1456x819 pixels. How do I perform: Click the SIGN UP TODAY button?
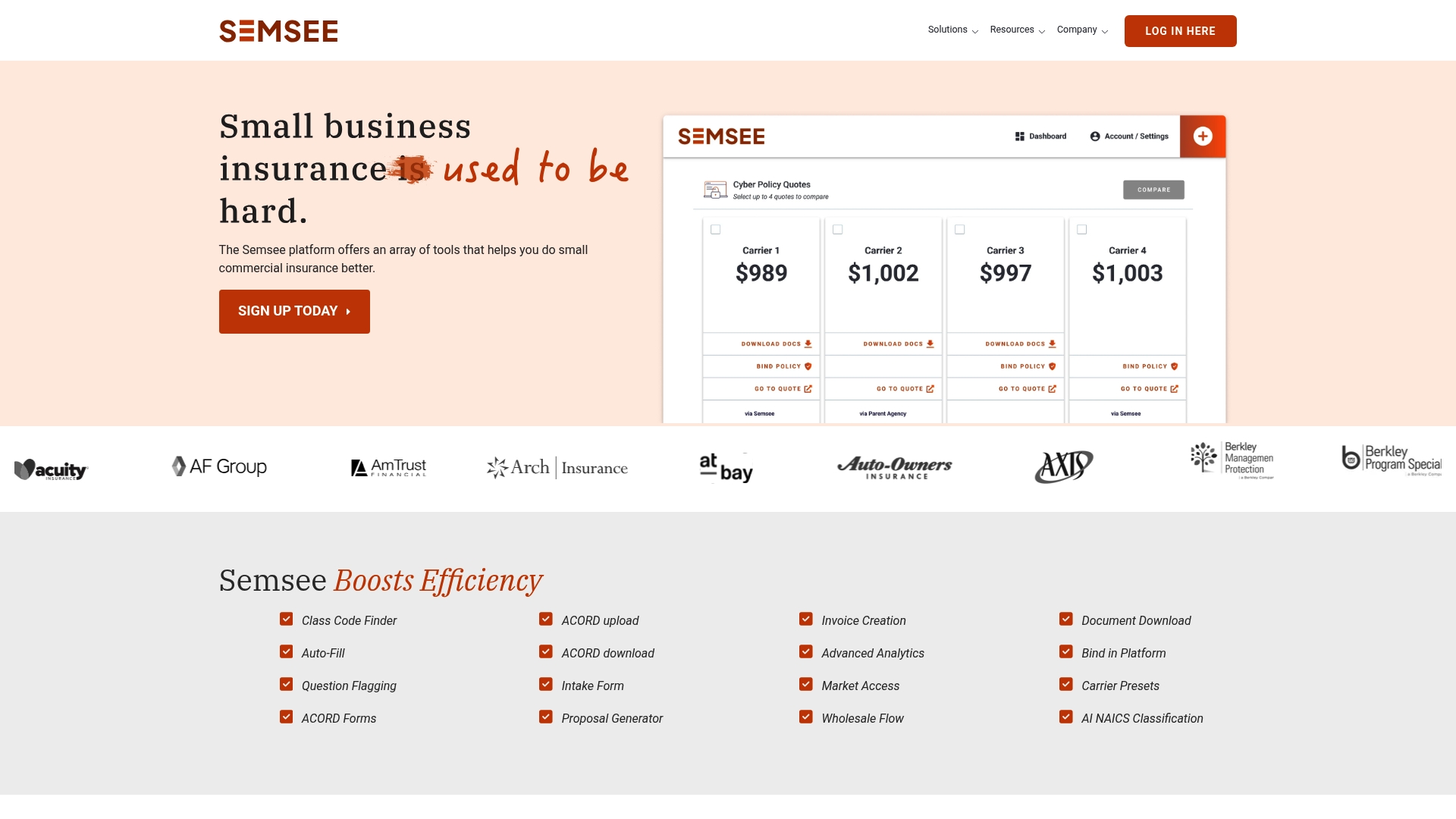click(294, 312)
